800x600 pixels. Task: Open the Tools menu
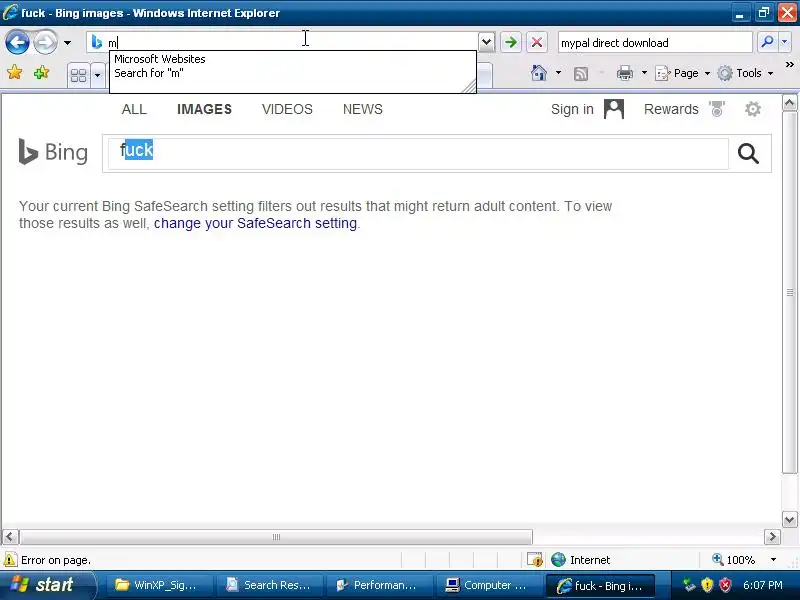tap(745, 73)
